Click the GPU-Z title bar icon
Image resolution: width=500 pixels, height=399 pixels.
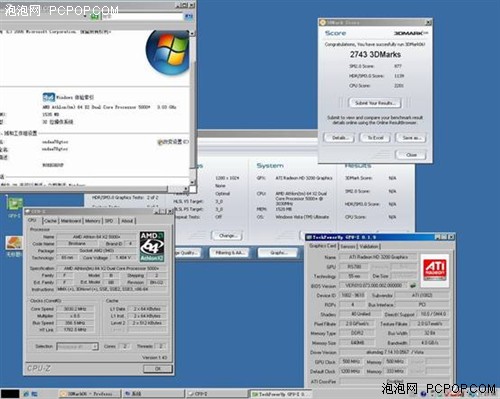coord(309,237)
